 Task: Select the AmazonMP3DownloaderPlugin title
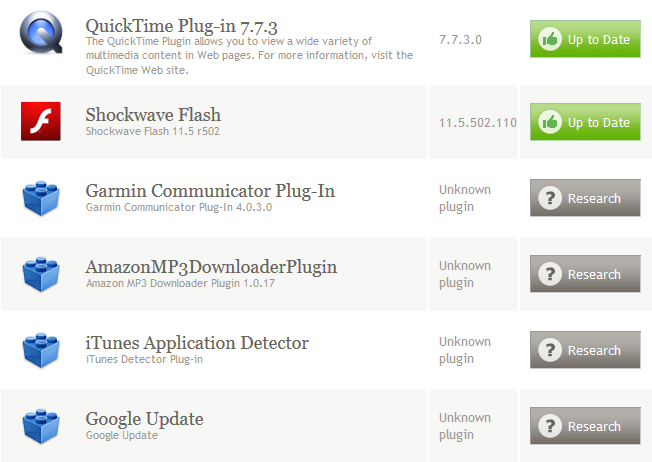(211, 266)
